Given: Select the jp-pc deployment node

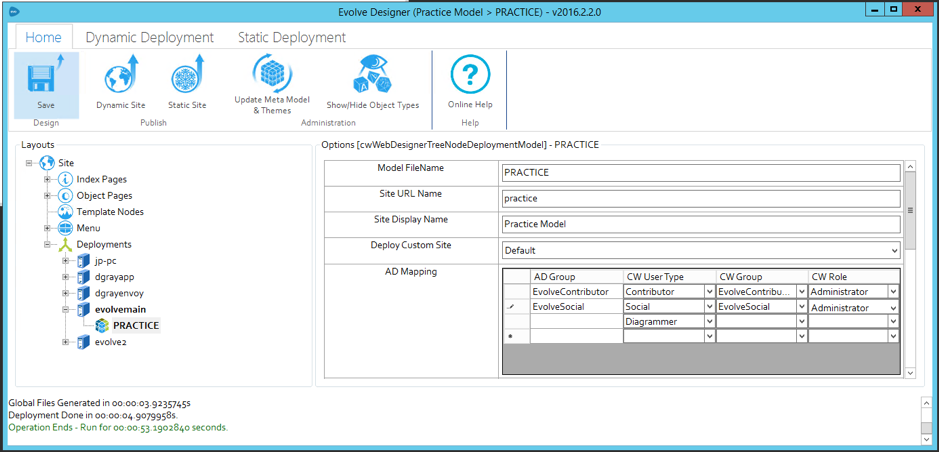Looking at the screenshot, I should [x=106, y=261].
